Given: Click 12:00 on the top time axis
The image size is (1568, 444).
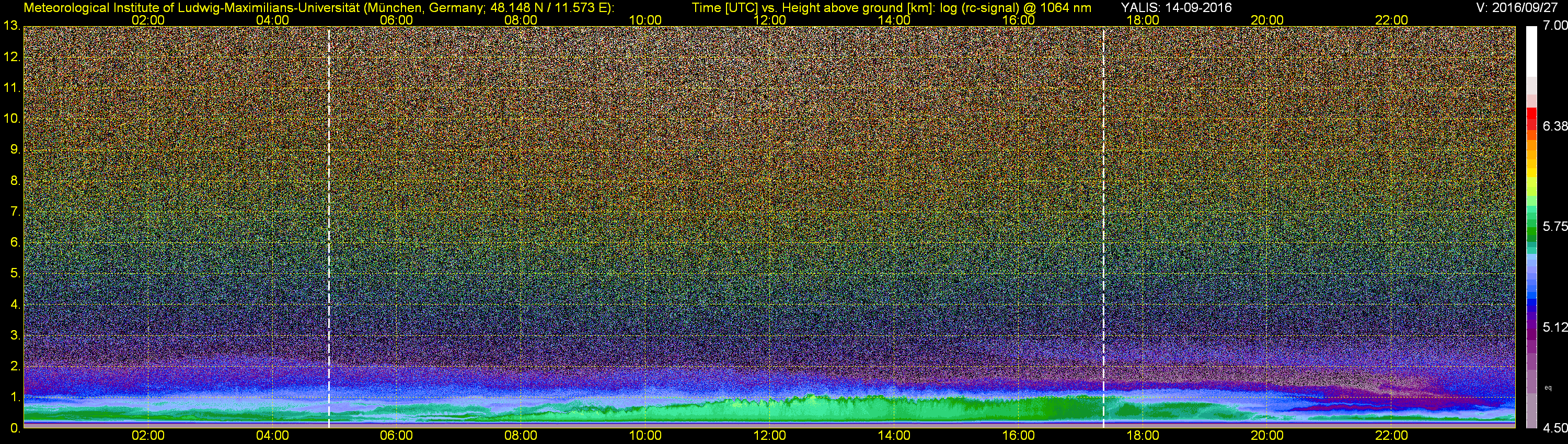Looking at the screenshot, I should 769,20.
